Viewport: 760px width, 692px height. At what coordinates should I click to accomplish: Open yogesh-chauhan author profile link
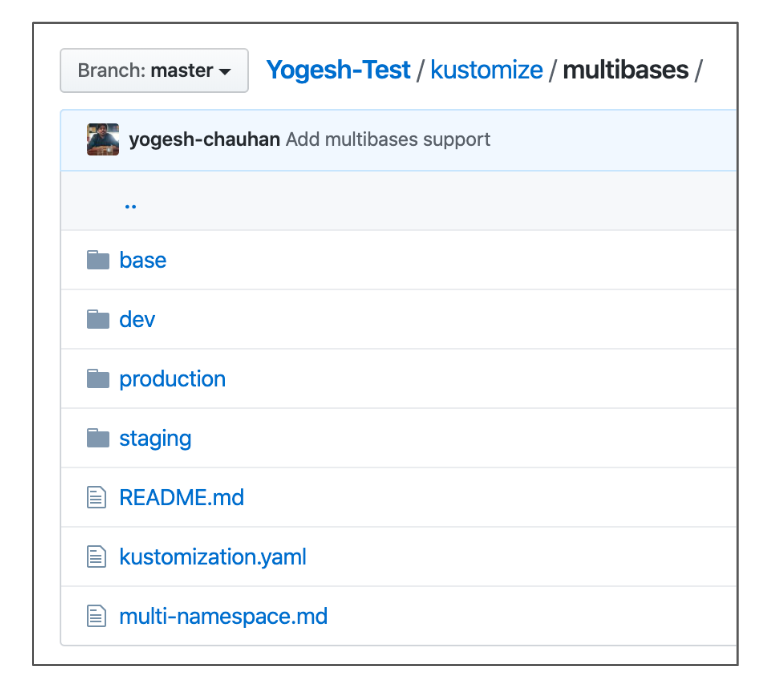205,140
